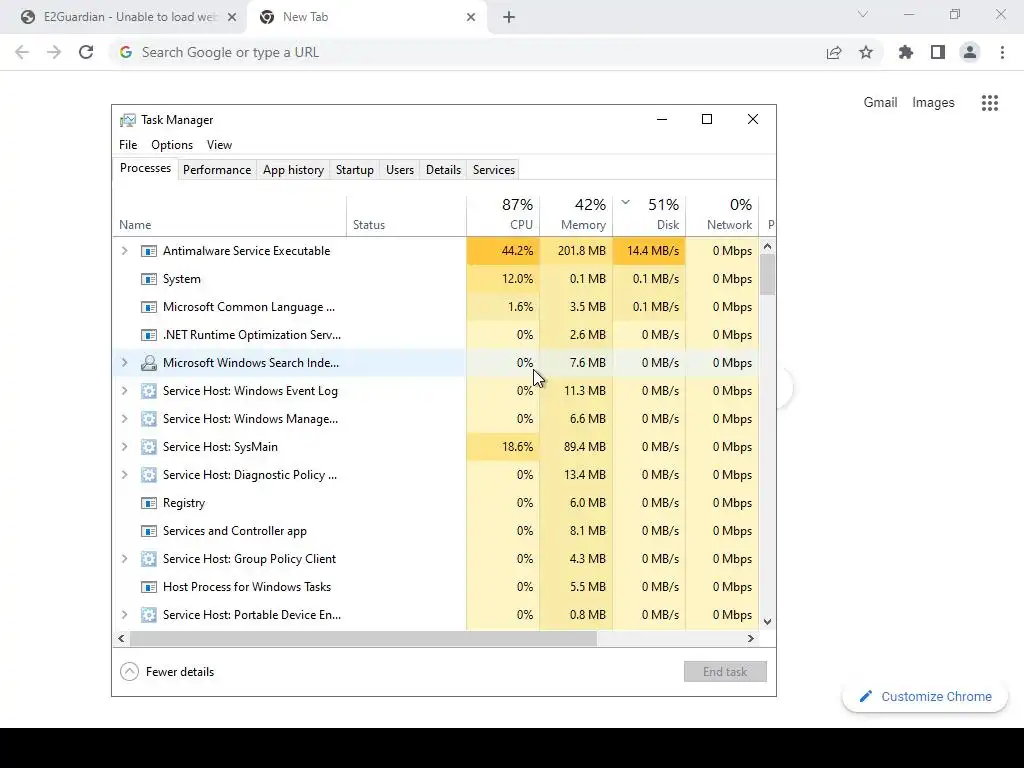Click the Antimalware Service Executable process icon
This screenshot has height=768, width=1024.
(x=149, y=251)
